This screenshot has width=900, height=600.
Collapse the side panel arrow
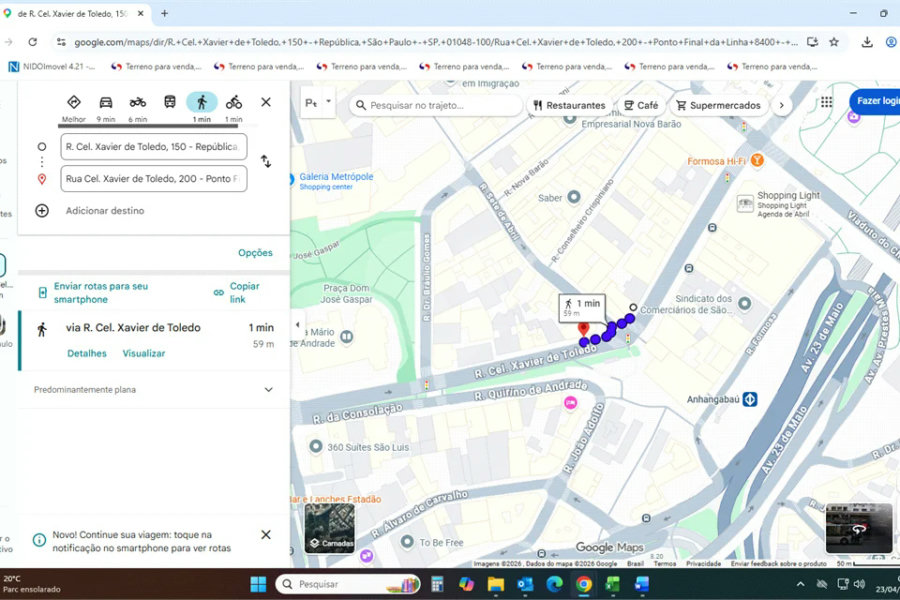tap(297, 325)
